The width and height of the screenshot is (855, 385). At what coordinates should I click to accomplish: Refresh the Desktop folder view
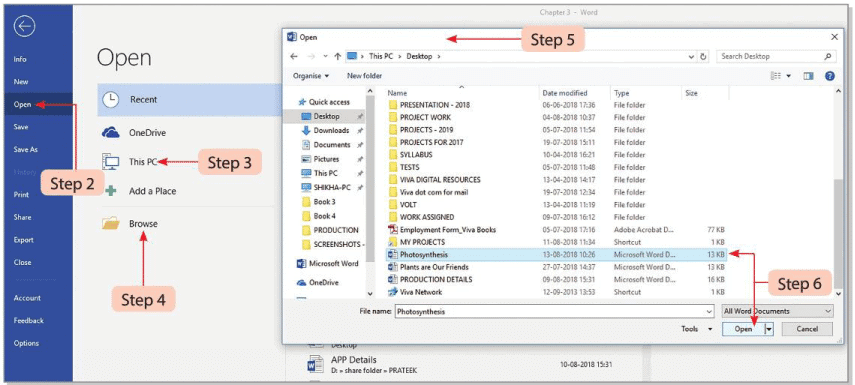tap(703, 56)
